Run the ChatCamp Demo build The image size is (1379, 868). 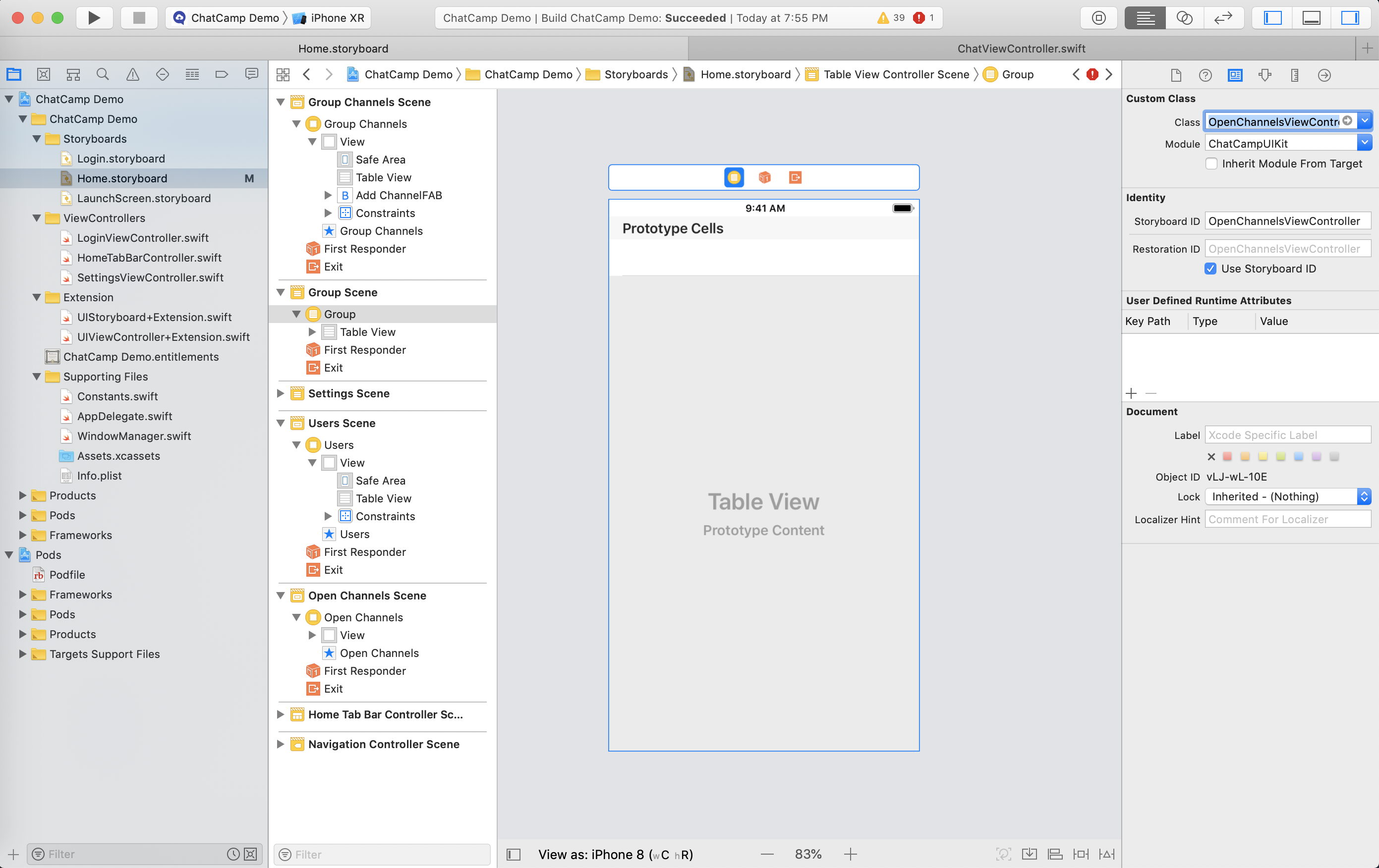(94, 18)
